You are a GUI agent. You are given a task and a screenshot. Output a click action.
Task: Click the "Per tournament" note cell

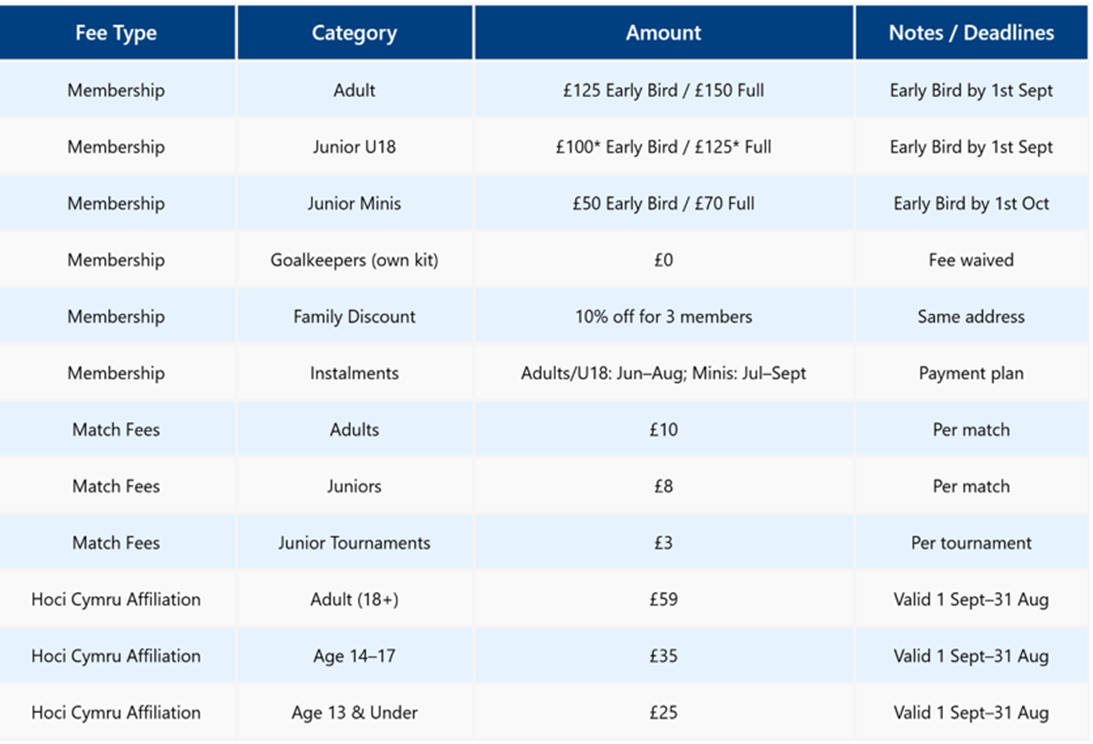coord(971,543)
